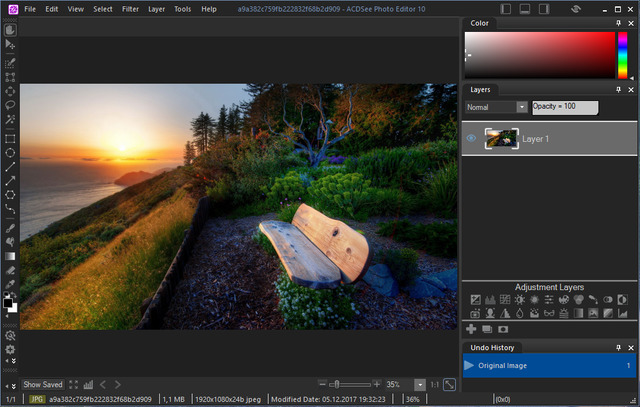Expand the toolbar overflow chevrons
Image resolution: width=640 pixels, height=407 pixels.
13,361
